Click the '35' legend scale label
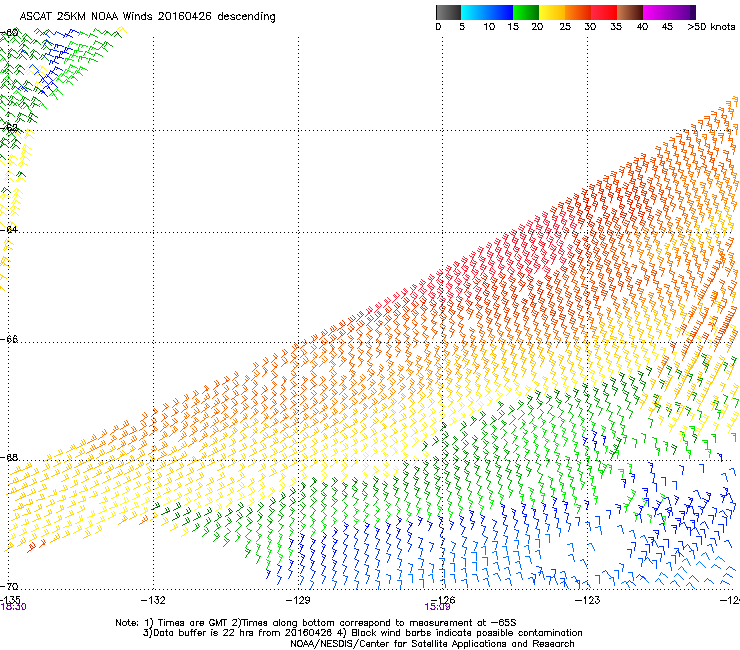This screenshot has height=650, width=740. 616,27
